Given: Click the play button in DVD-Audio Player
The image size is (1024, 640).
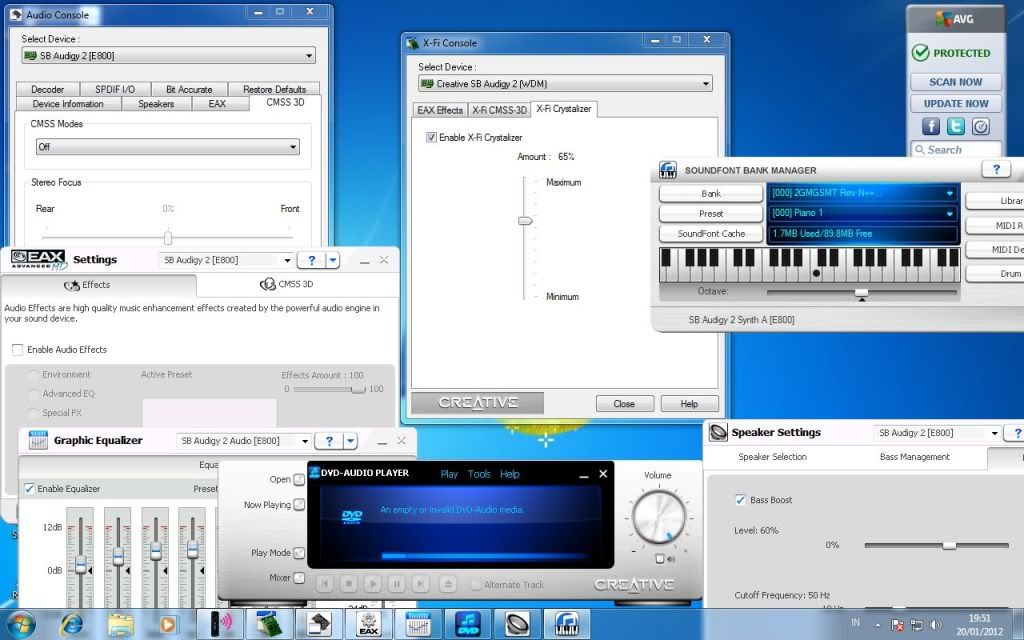Looking at the screenshot, I should (x=372, y=584).
